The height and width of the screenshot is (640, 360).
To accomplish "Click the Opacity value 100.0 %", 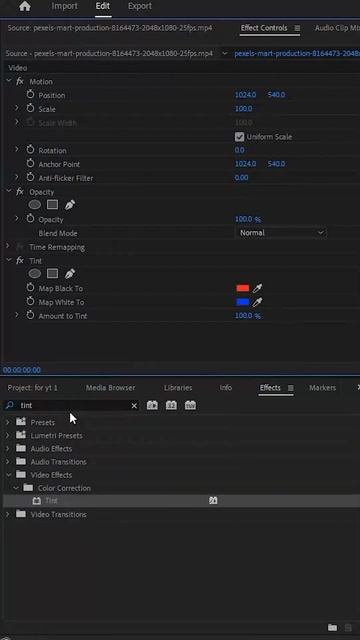I will click(x=248, y=219).
